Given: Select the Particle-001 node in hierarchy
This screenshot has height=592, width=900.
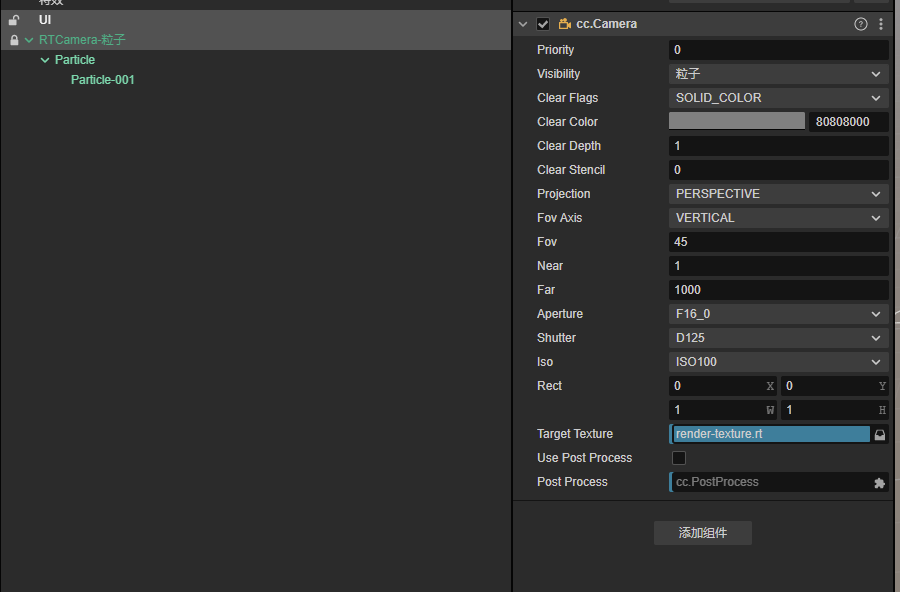Looking at the screenshot, I should [102, 80].
